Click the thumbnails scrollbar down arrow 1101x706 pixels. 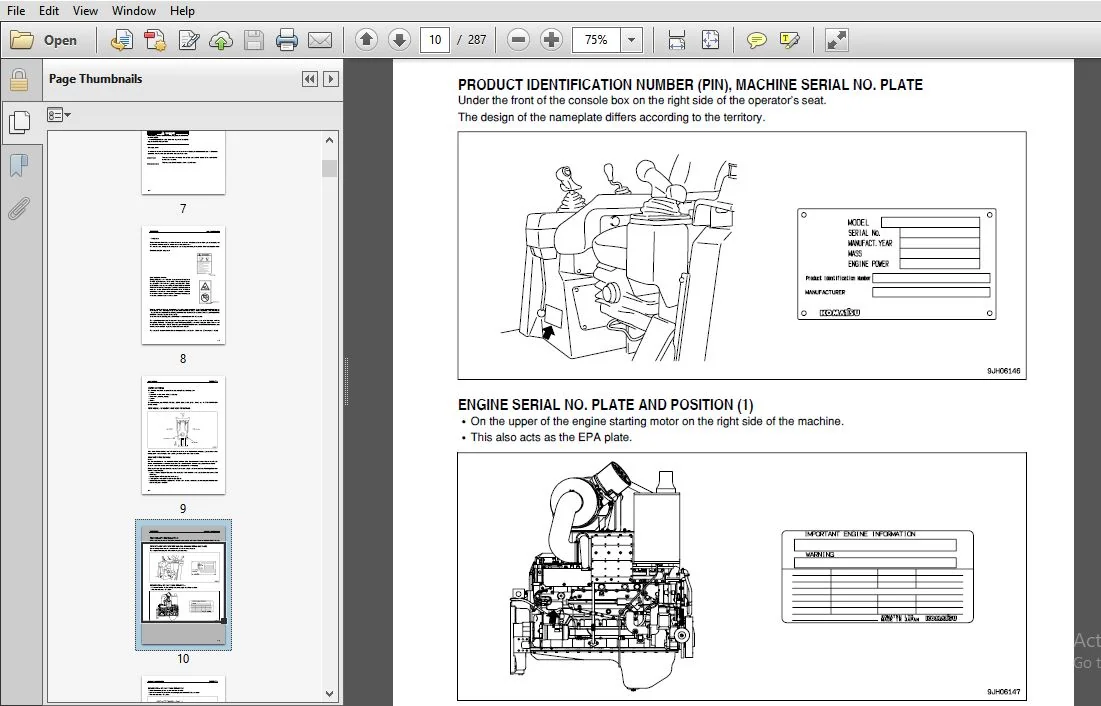(x=329, y=693)
